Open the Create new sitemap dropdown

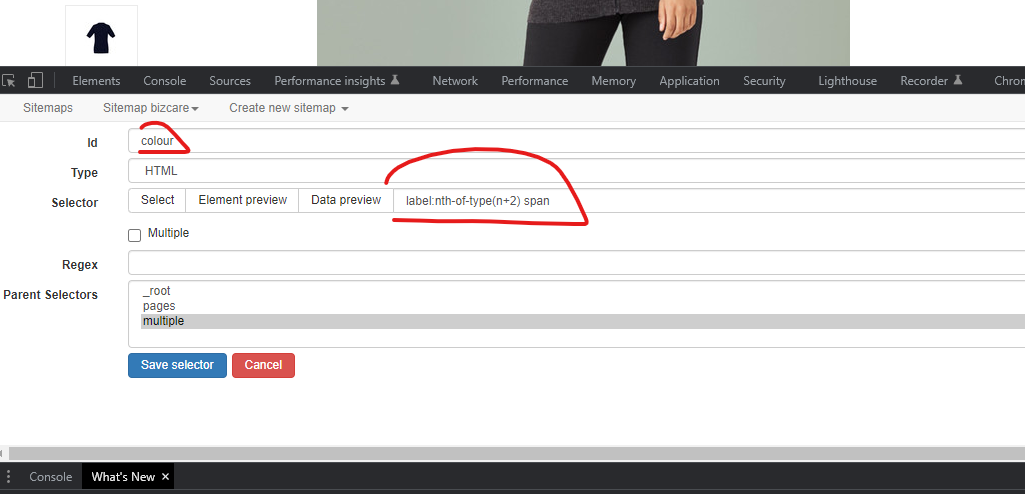(288, 108)
